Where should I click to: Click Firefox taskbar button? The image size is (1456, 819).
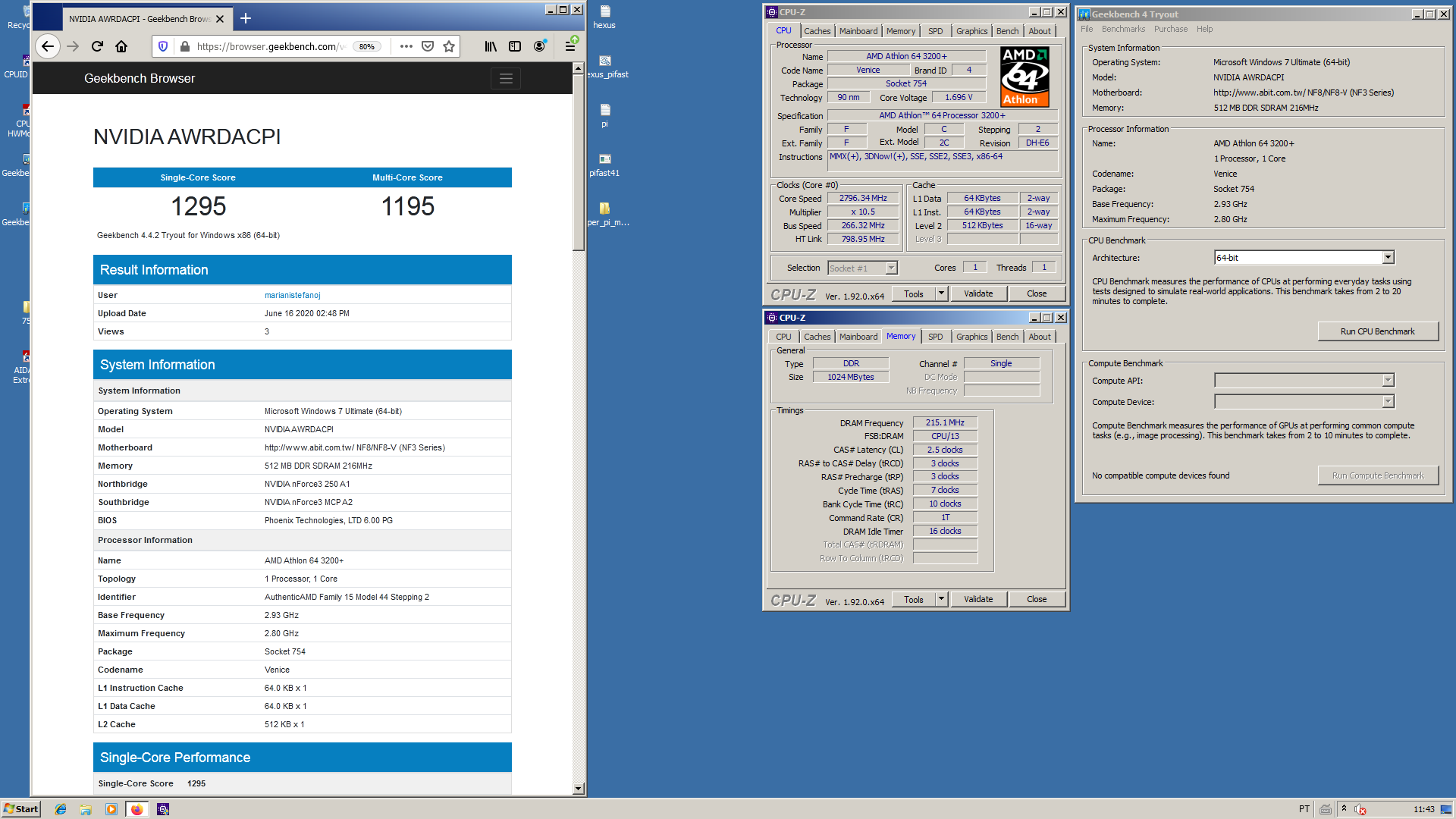point(136,809)
